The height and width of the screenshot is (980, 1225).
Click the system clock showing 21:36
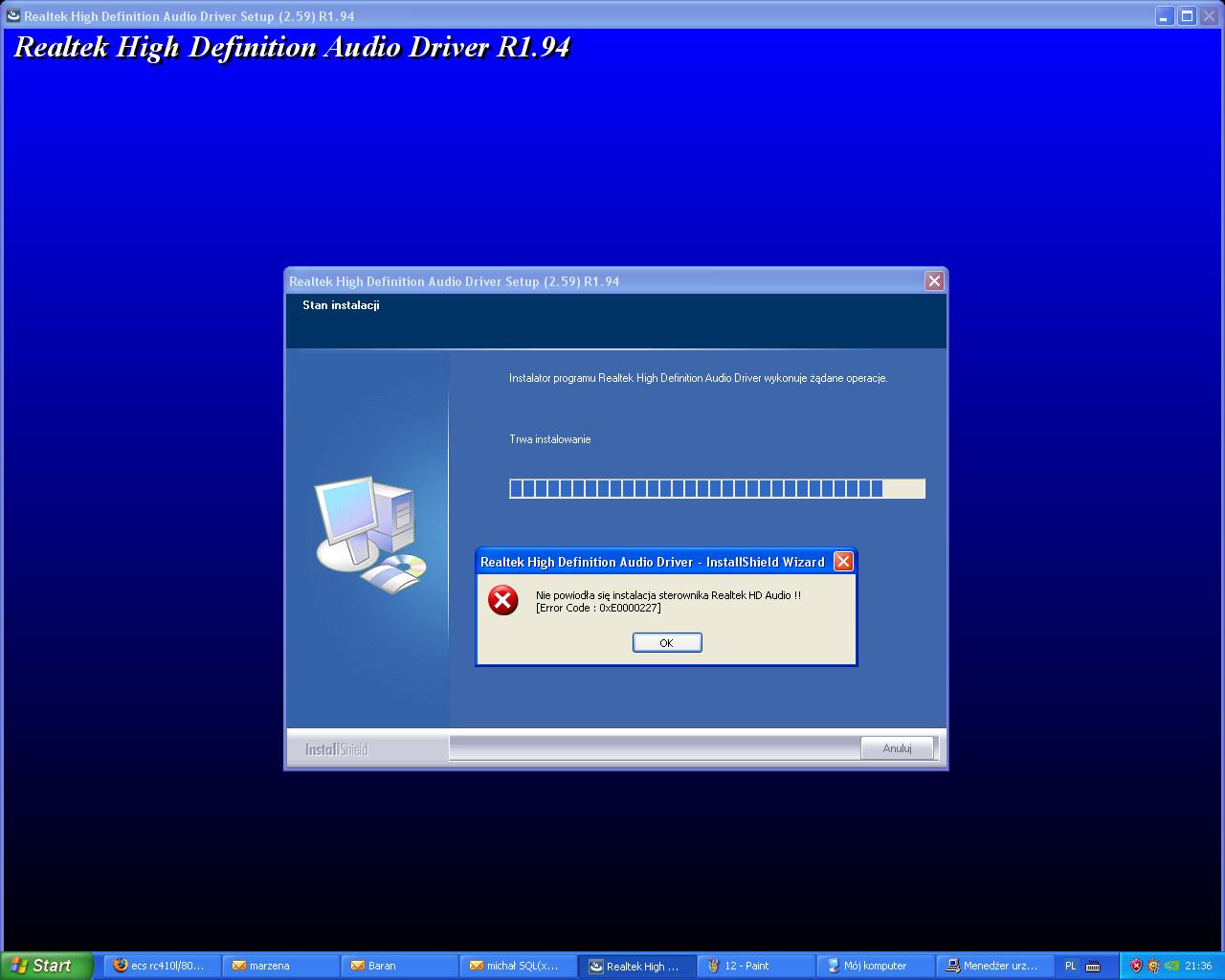(x=1198, y=966)
